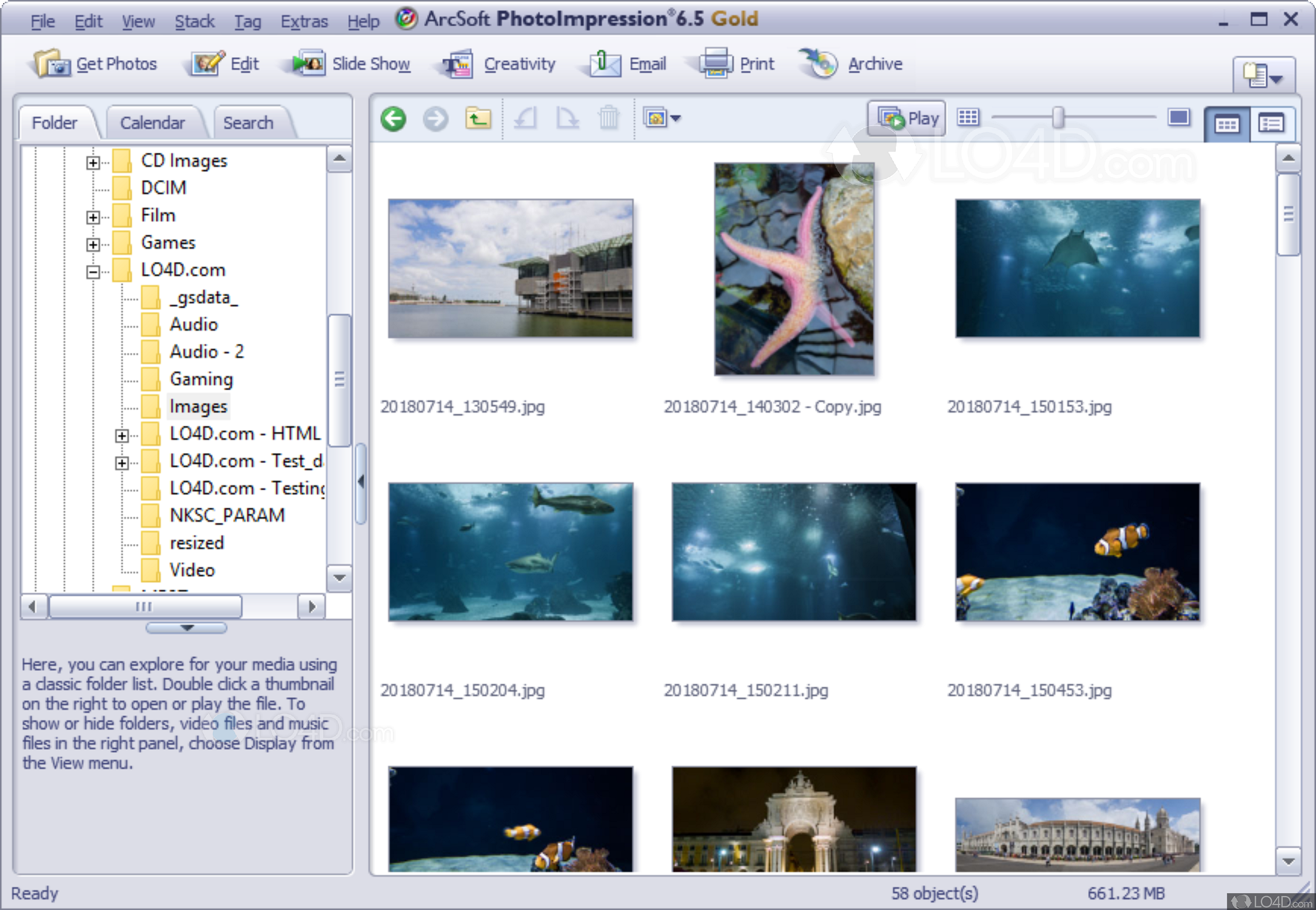Switch to the Calendar tab
This screenshot has height=910, width=1316.
tap(152, 123)
